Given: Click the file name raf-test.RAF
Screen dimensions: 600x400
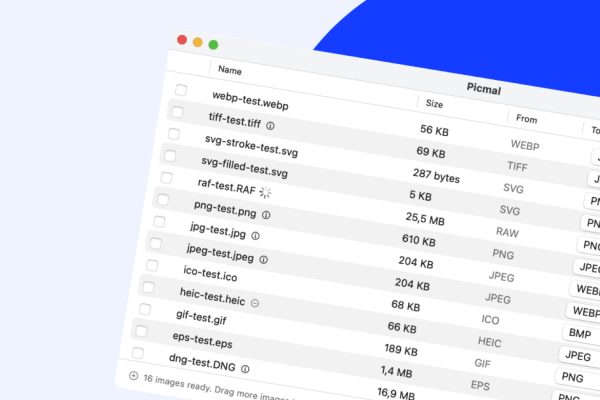Looking at the screenshot, I should point(227,186).
